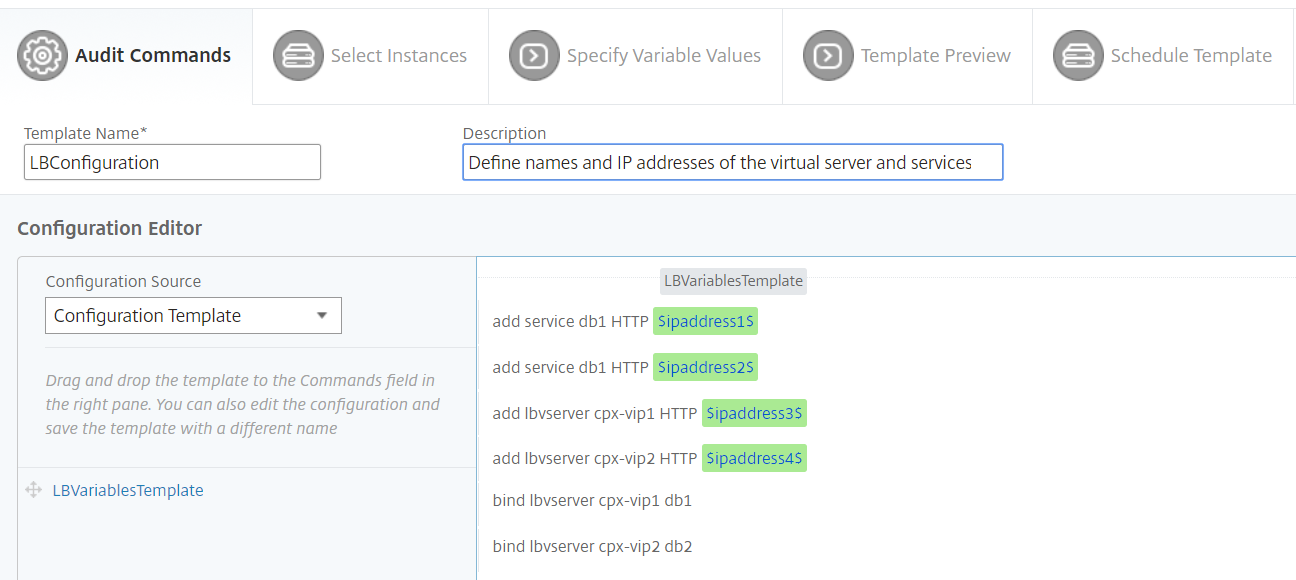The height and width of the screenshot is (580, 1296).
Task: Click the 'add lbvserver cpx-vip2 HTTP' command
Action: (x=595, y=458)
